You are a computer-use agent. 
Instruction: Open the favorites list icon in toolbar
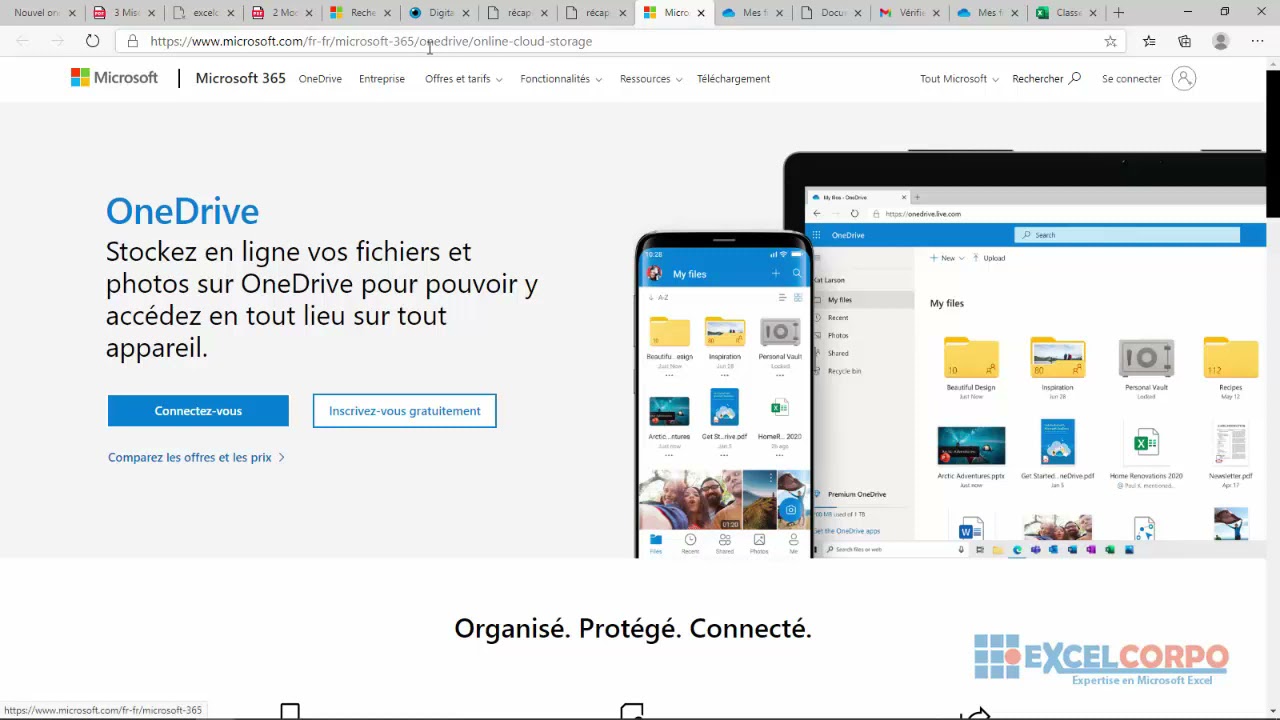click(x=1149, y=41)
